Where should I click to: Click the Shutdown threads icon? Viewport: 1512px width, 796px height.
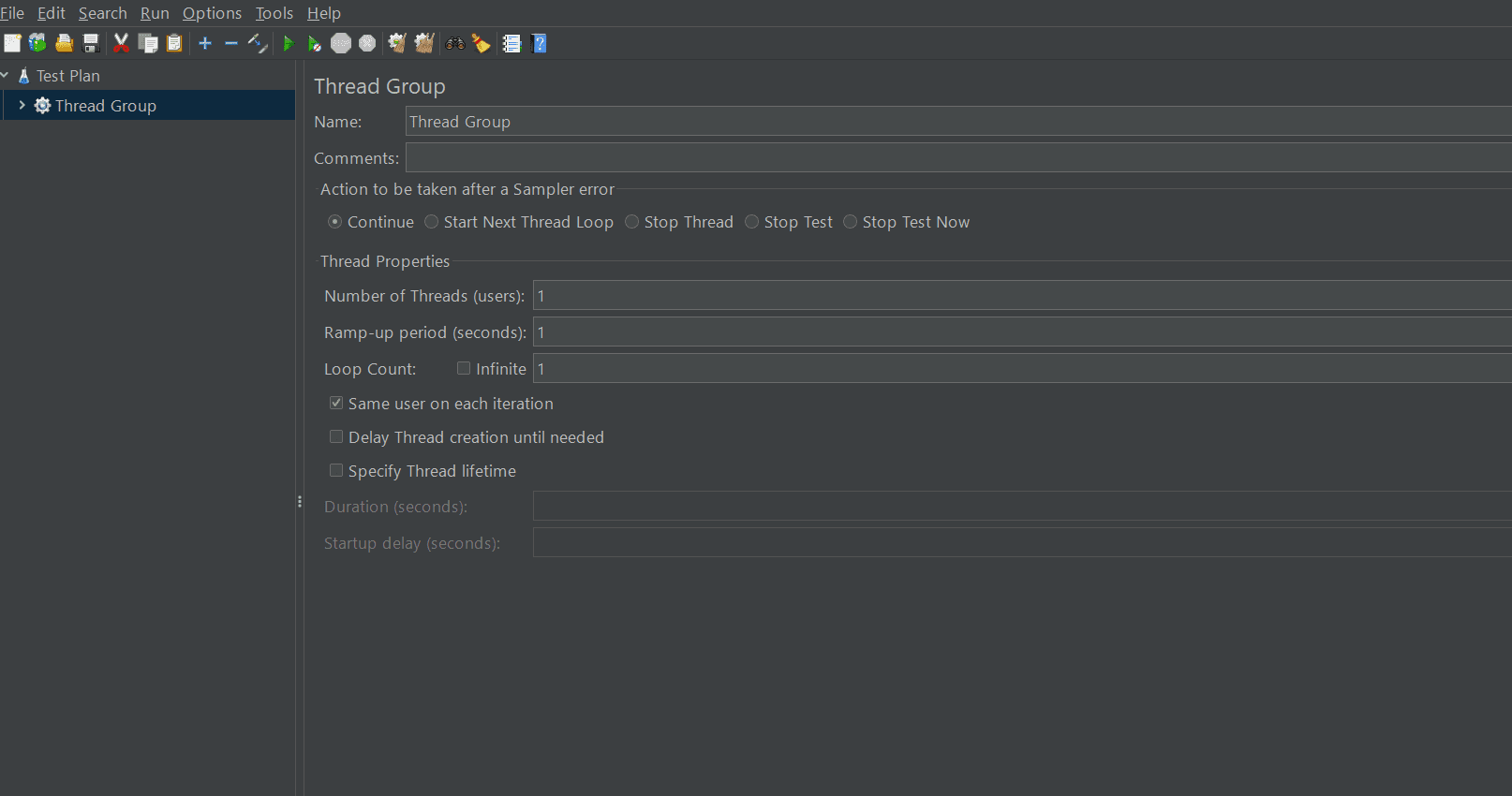367,43
